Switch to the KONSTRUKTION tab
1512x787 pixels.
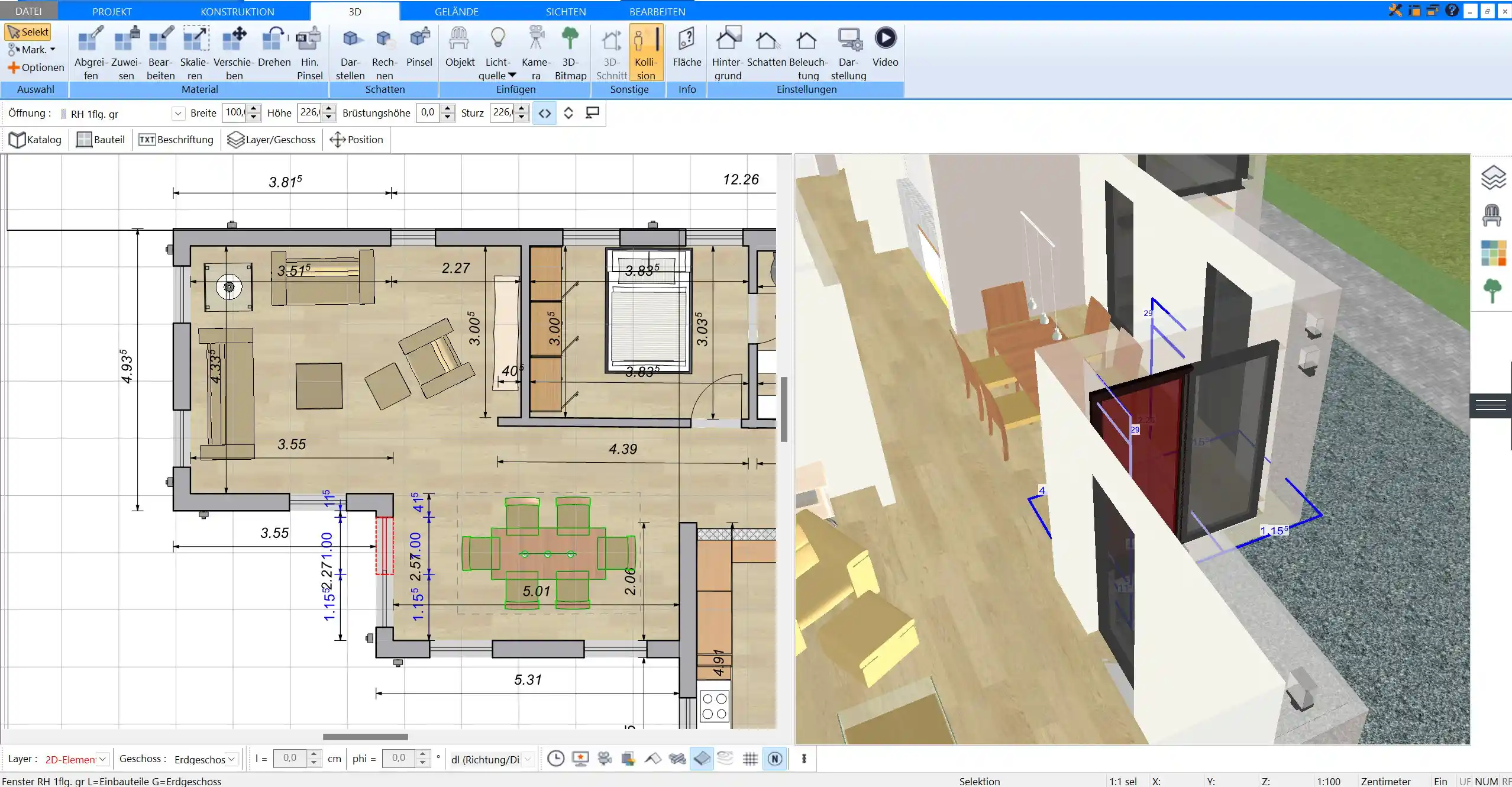[x=237, y=11]
